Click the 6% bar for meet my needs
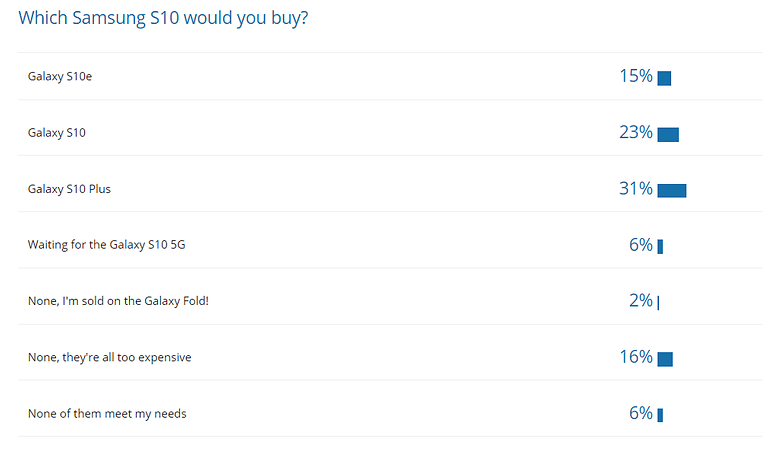 coord(660,415)
